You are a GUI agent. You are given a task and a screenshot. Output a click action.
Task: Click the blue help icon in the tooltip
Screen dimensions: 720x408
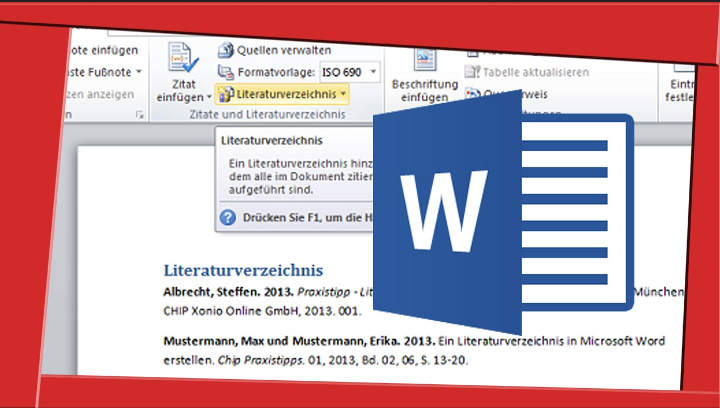pyautogui.click(x=228, y=217)
